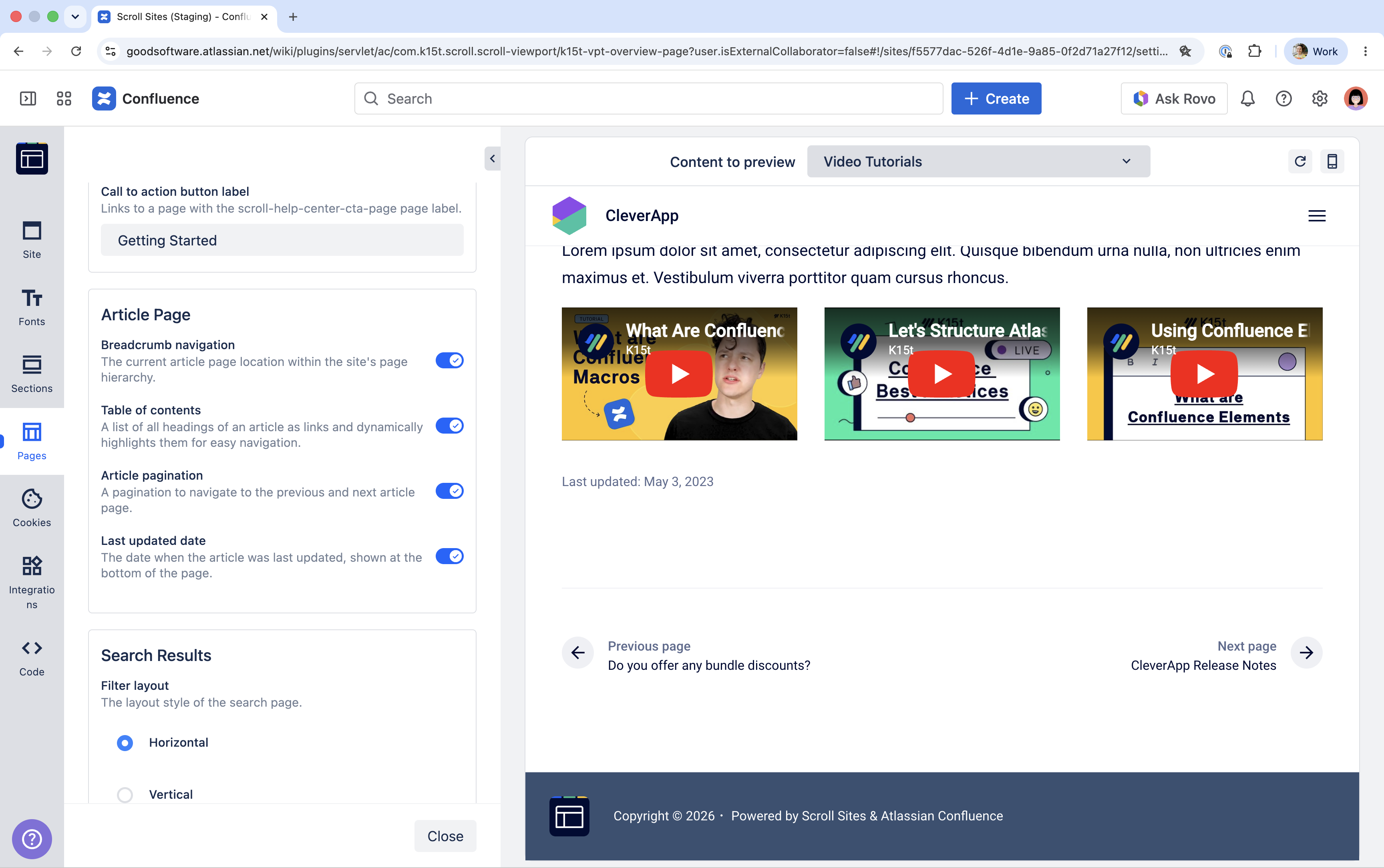Edit the Call to action button label field
1384x868 pixels.
(282, 240)
